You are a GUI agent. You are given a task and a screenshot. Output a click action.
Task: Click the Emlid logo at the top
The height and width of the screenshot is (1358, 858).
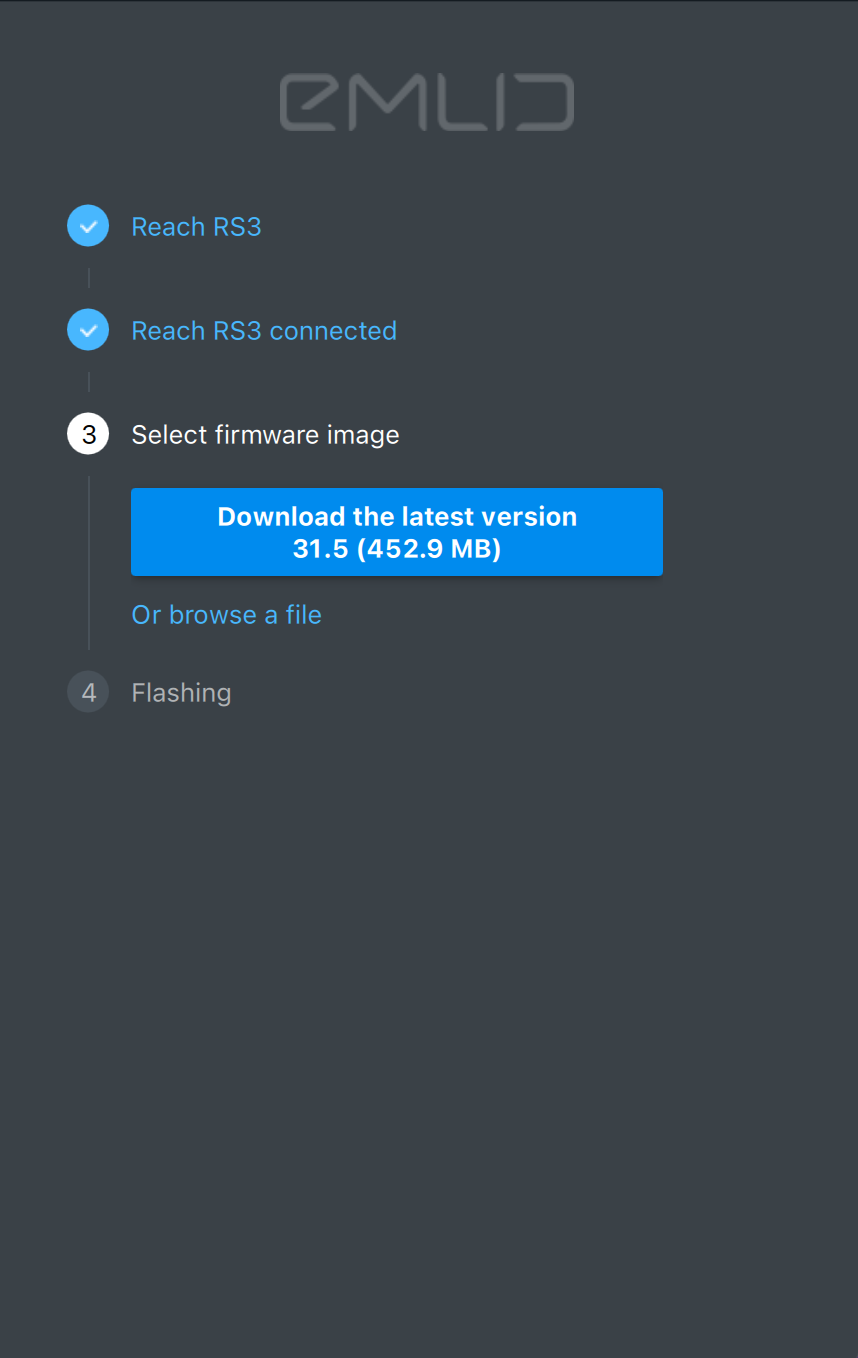[x=427, y=102]
